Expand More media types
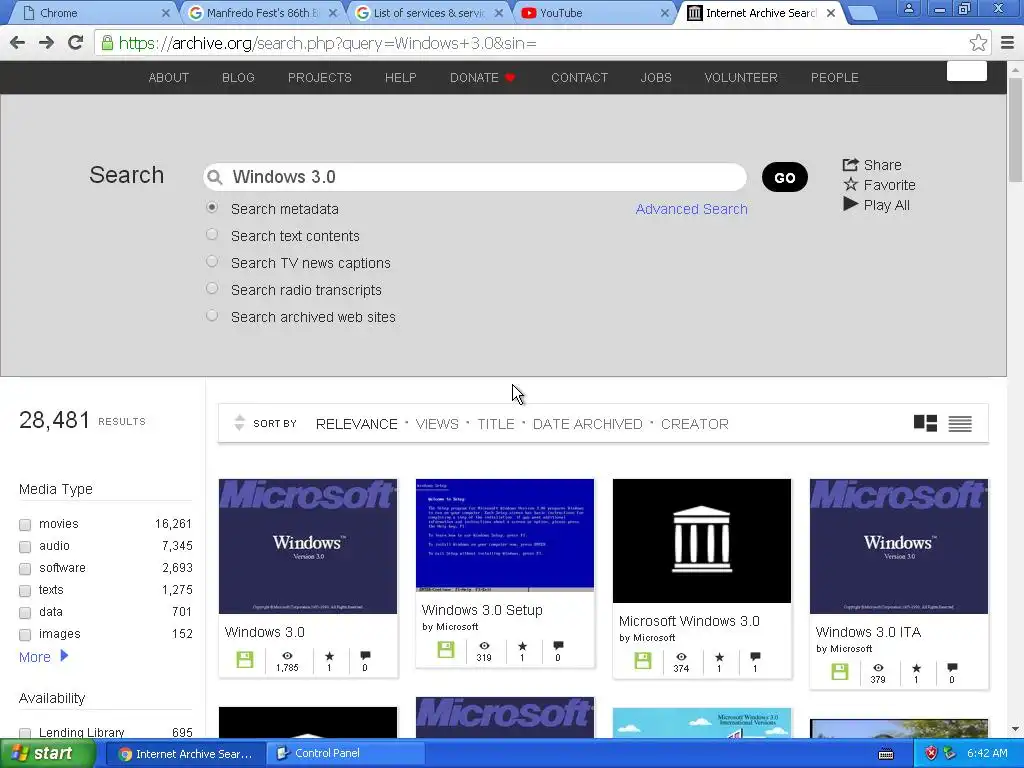Viewport: 1024px width, 768px height. click(x=43, y=656)
